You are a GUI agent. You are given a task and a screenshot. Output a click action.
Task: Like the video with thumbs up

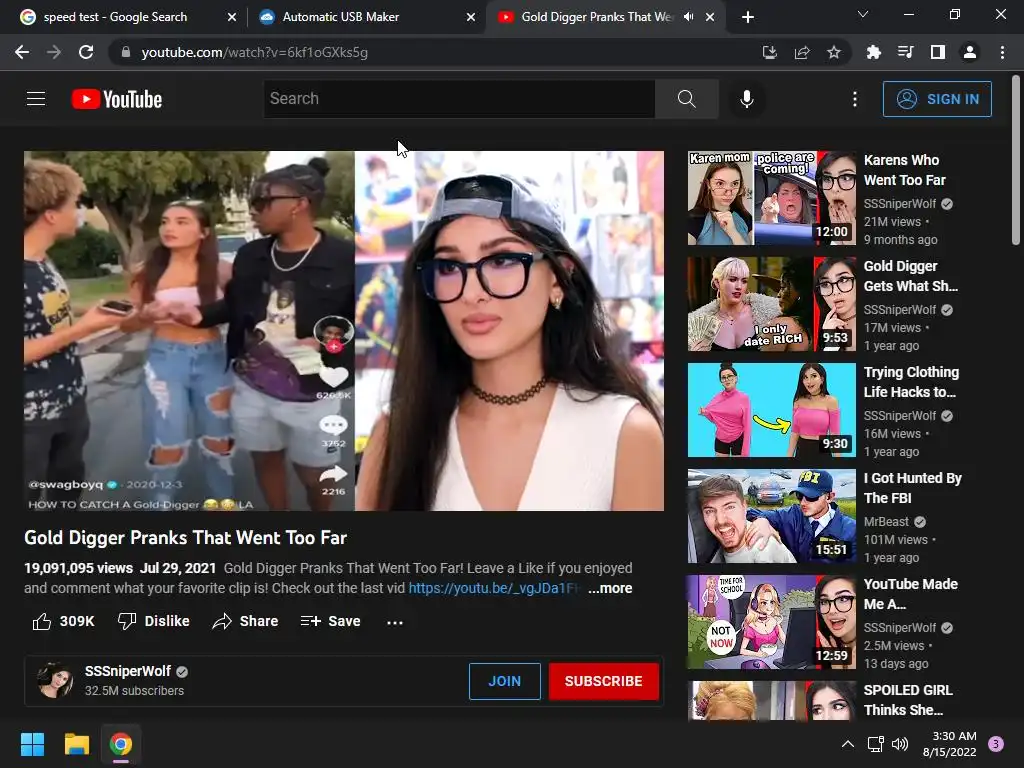click(42, 621)
